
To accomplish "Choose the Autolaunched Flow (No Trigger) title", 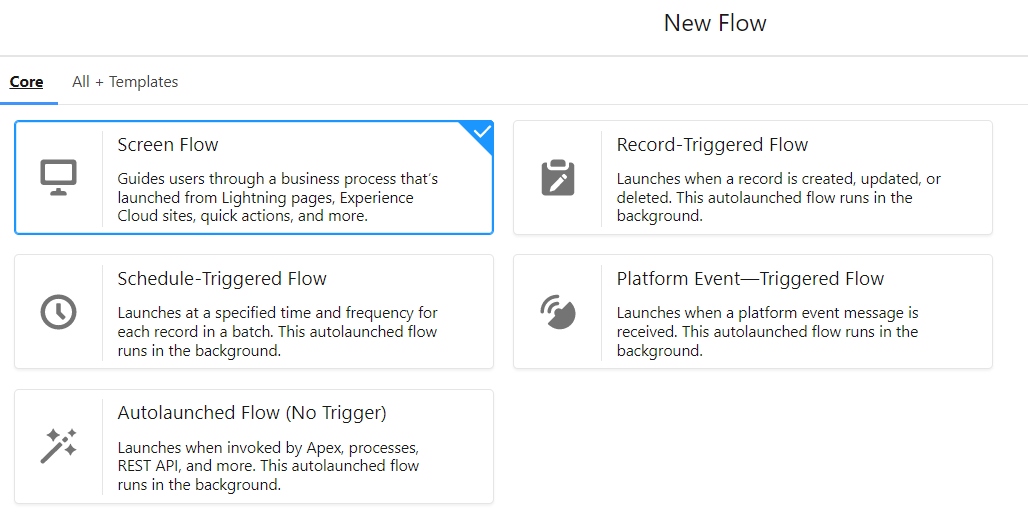I will coord(252,413).
